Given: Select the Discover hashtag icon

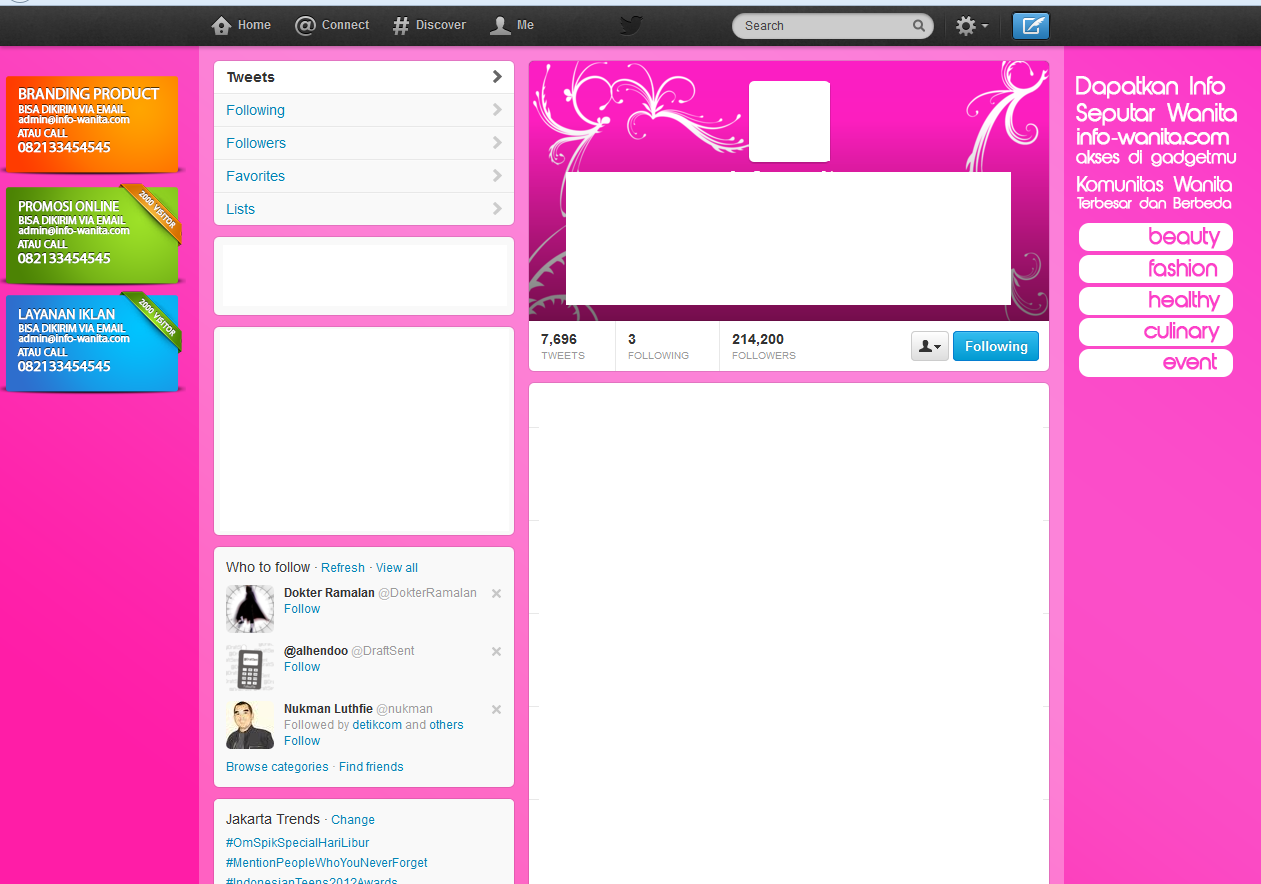Looking at the screenshot, I should 400,25.
